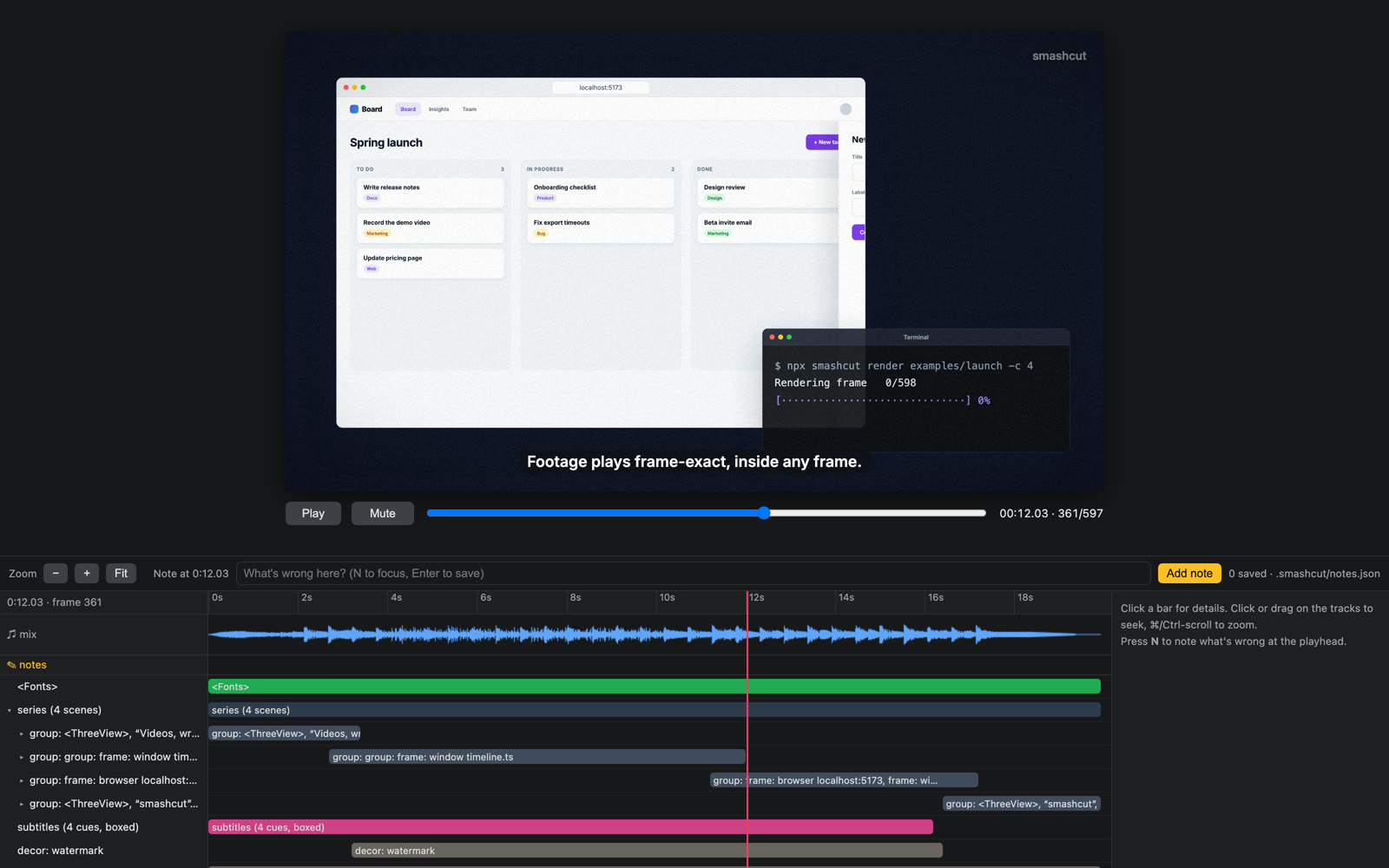The image size is (1389, 868).
Task: Select the <Fonts> label in track list
Action: coord(37,687)
